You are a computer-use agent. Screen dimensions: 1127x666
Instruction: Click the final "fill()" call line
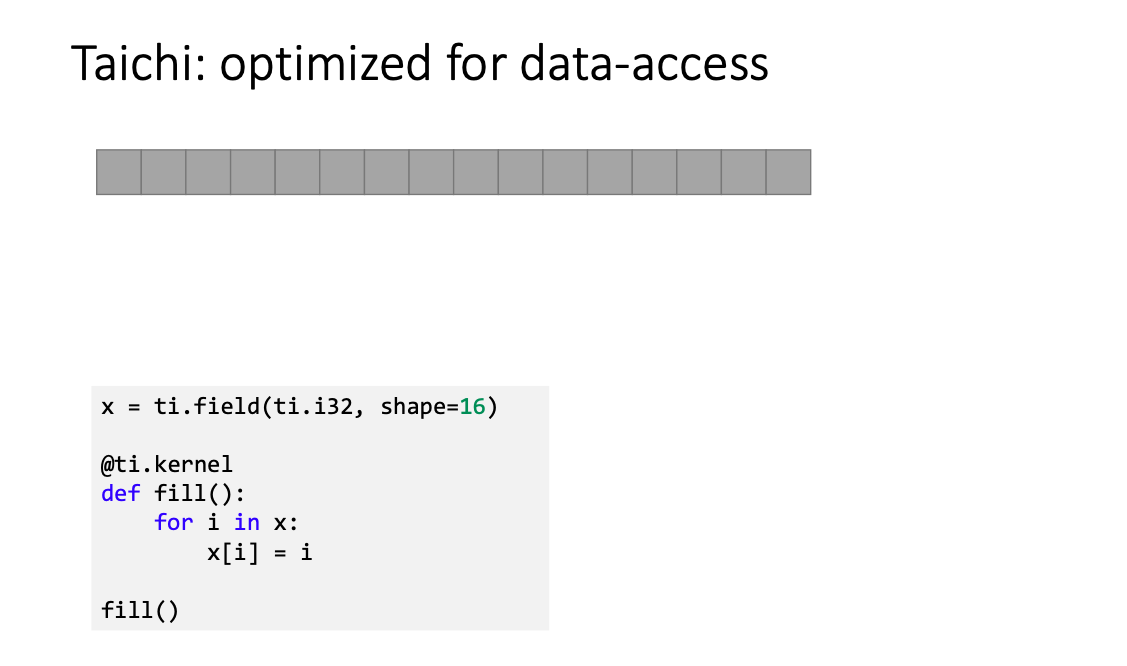pos(139,610)
